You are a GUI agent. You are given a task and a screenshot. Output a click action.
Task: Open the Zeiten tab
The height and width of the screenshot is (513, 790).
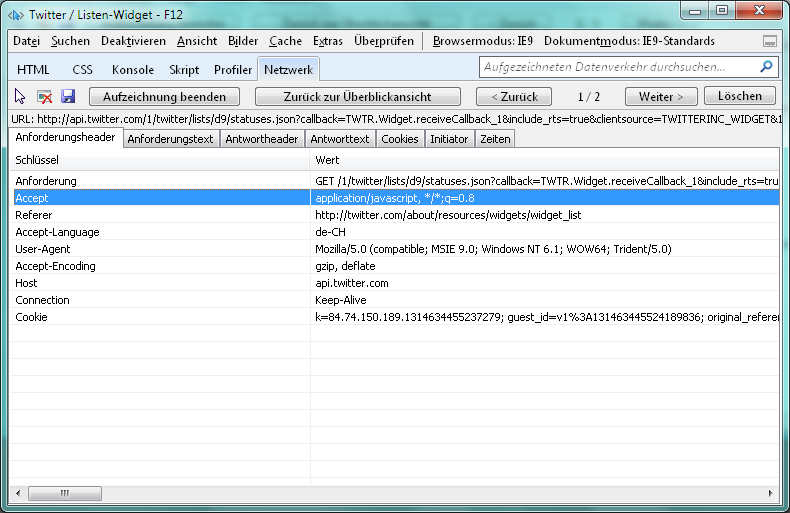[495, 139]
